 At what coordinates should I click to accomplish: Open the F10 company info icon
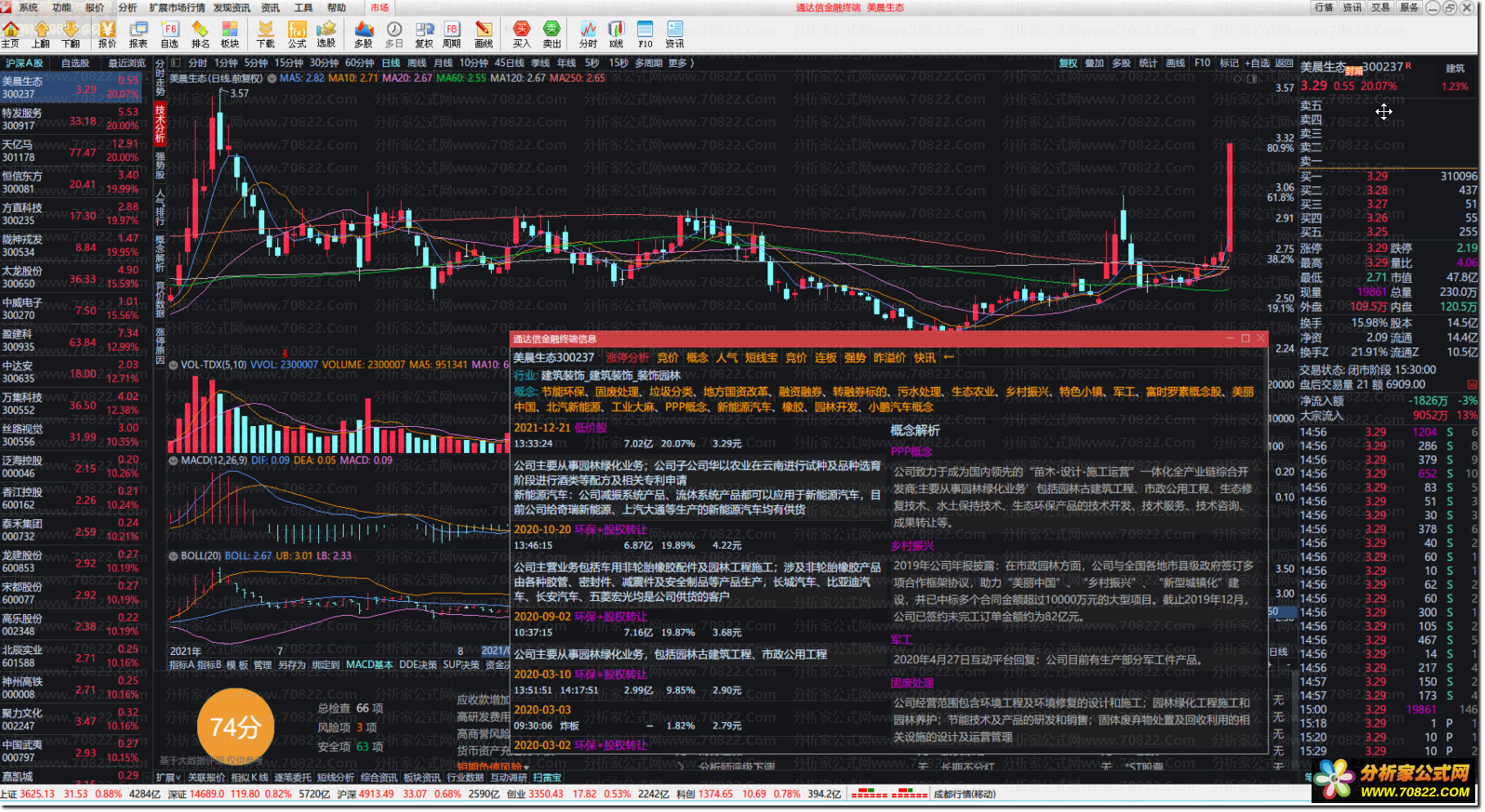coord(646,35)
